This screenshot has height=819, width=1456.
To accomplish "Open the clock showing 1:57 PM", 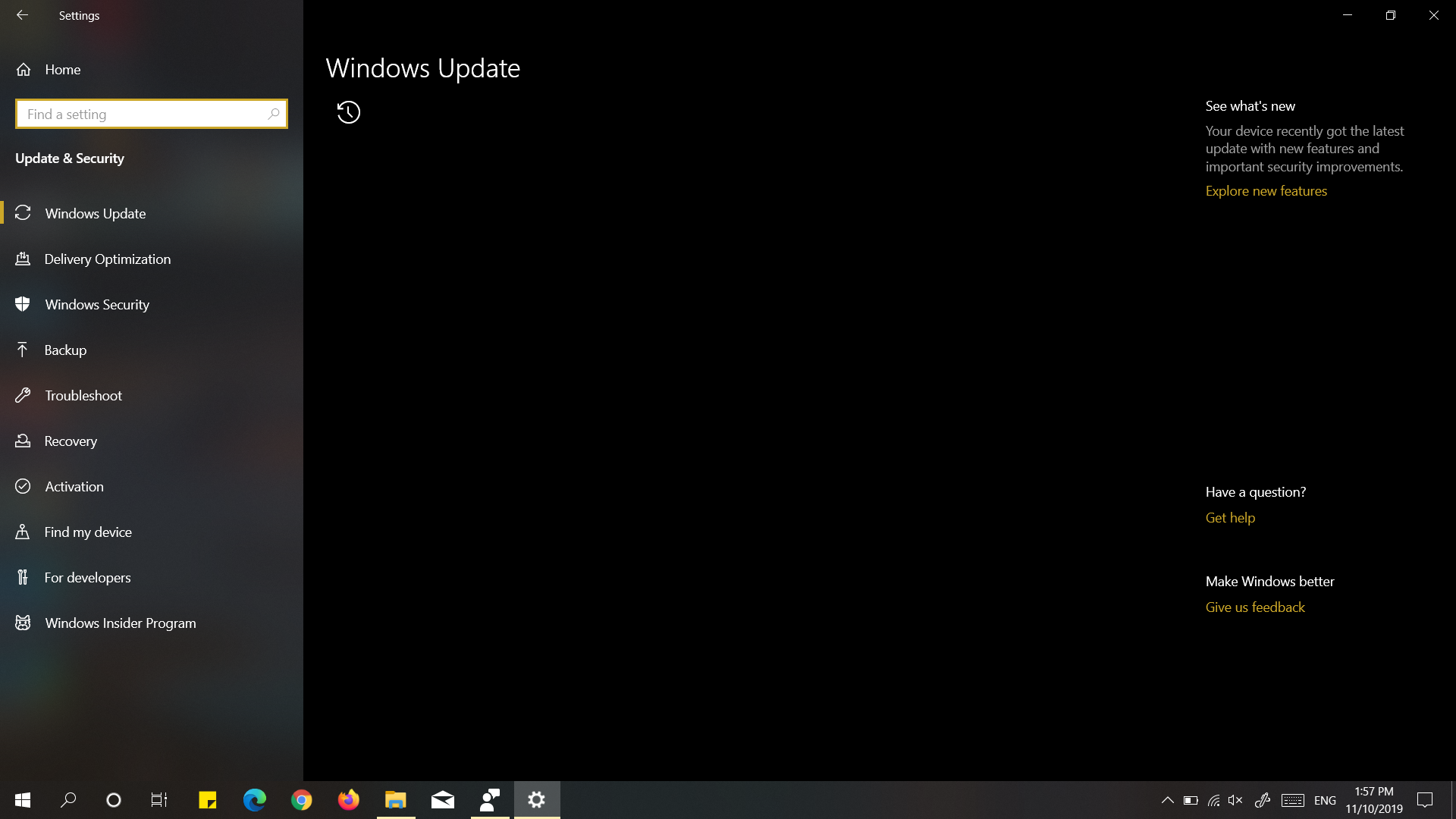I will pyautogui.click(x=1374, y=800).
